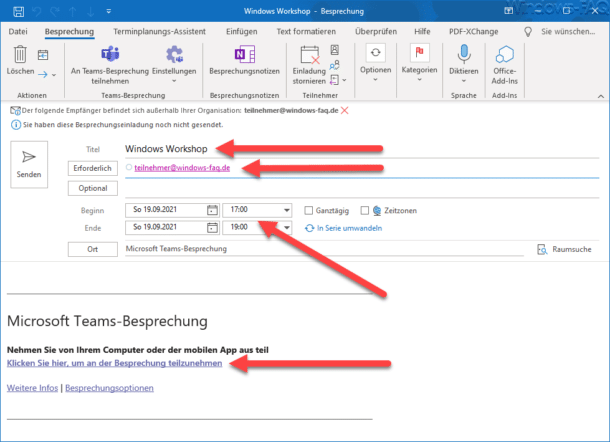Click the Erforderlich button
610x442 pixels.
pos(93,168)
